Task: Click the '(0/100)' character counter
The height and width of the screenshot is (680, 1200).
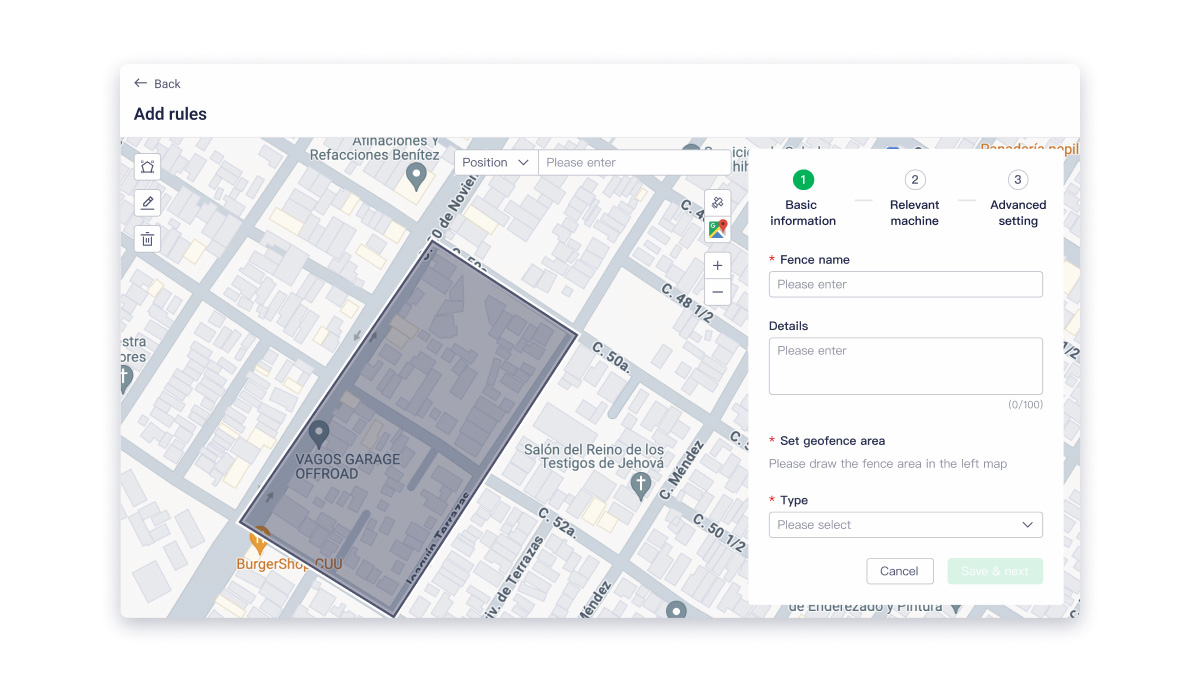Action: tap(1025, 405)
